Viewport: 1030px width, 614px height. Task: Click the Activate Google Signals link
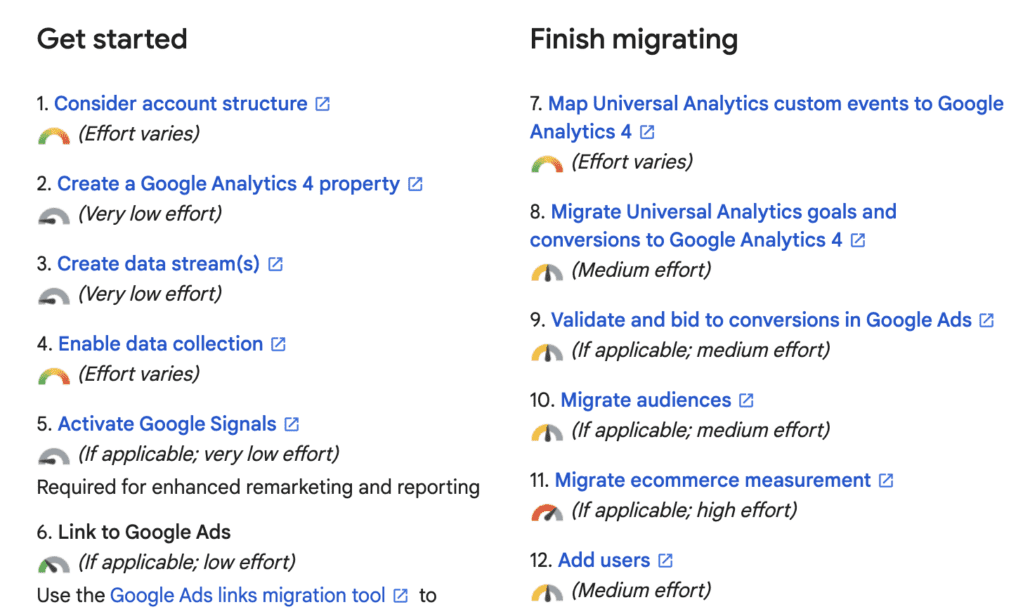coord(168,424)
